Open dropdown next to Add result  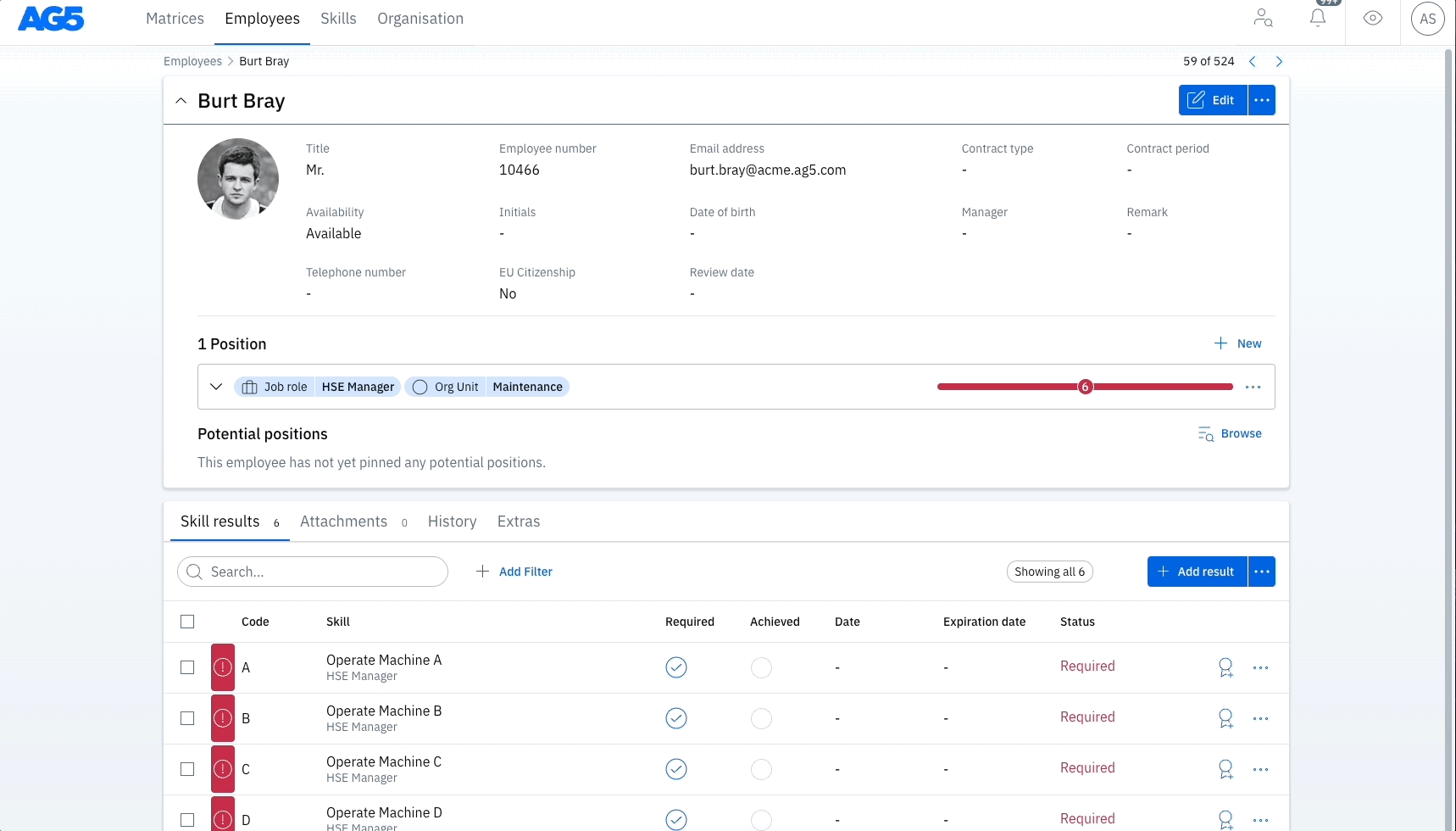pos(1261,572)
